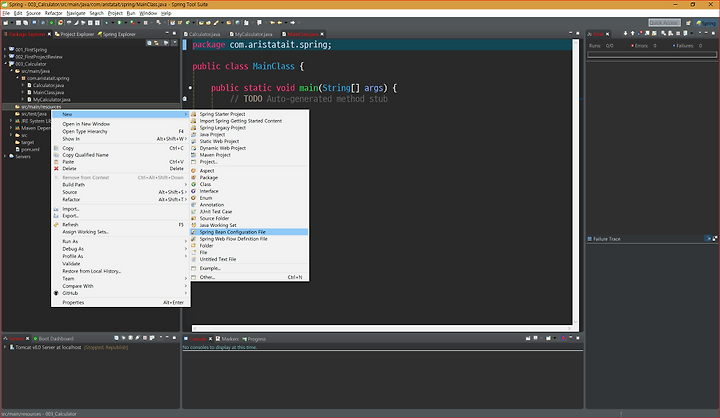Click the Save toolbar icon

point(18,23)
